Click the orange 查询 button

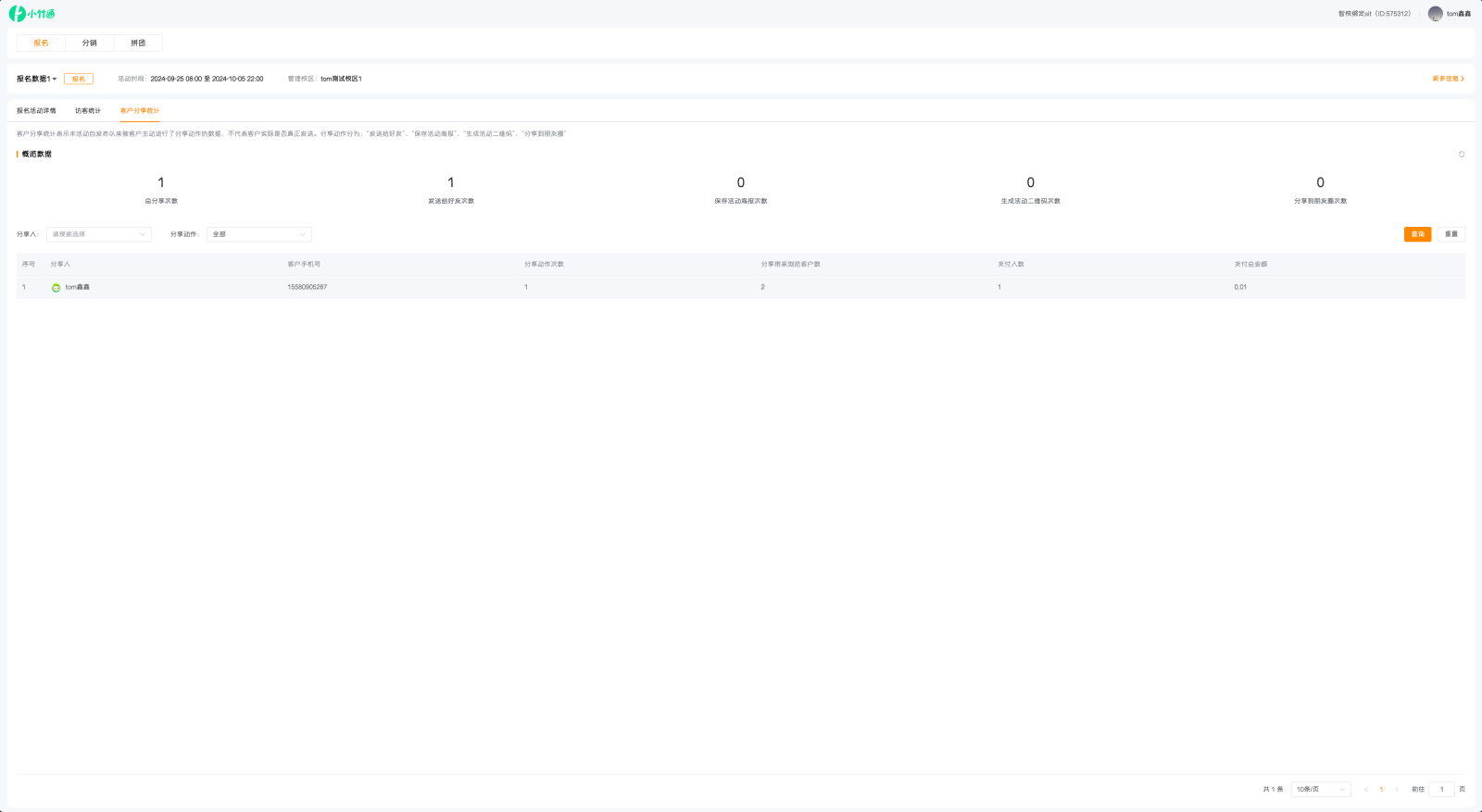pyautogui.click(x=1417, y=234)
